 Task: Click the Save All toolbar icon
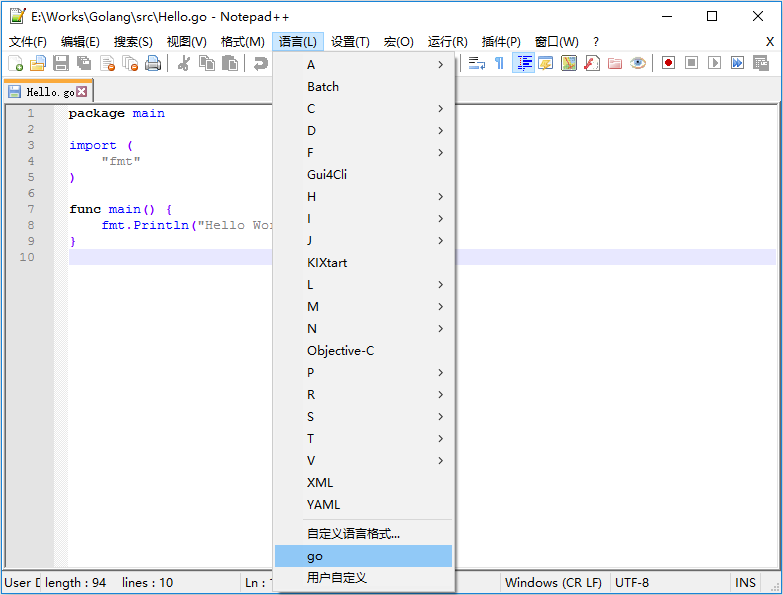(x=84, y=63)
